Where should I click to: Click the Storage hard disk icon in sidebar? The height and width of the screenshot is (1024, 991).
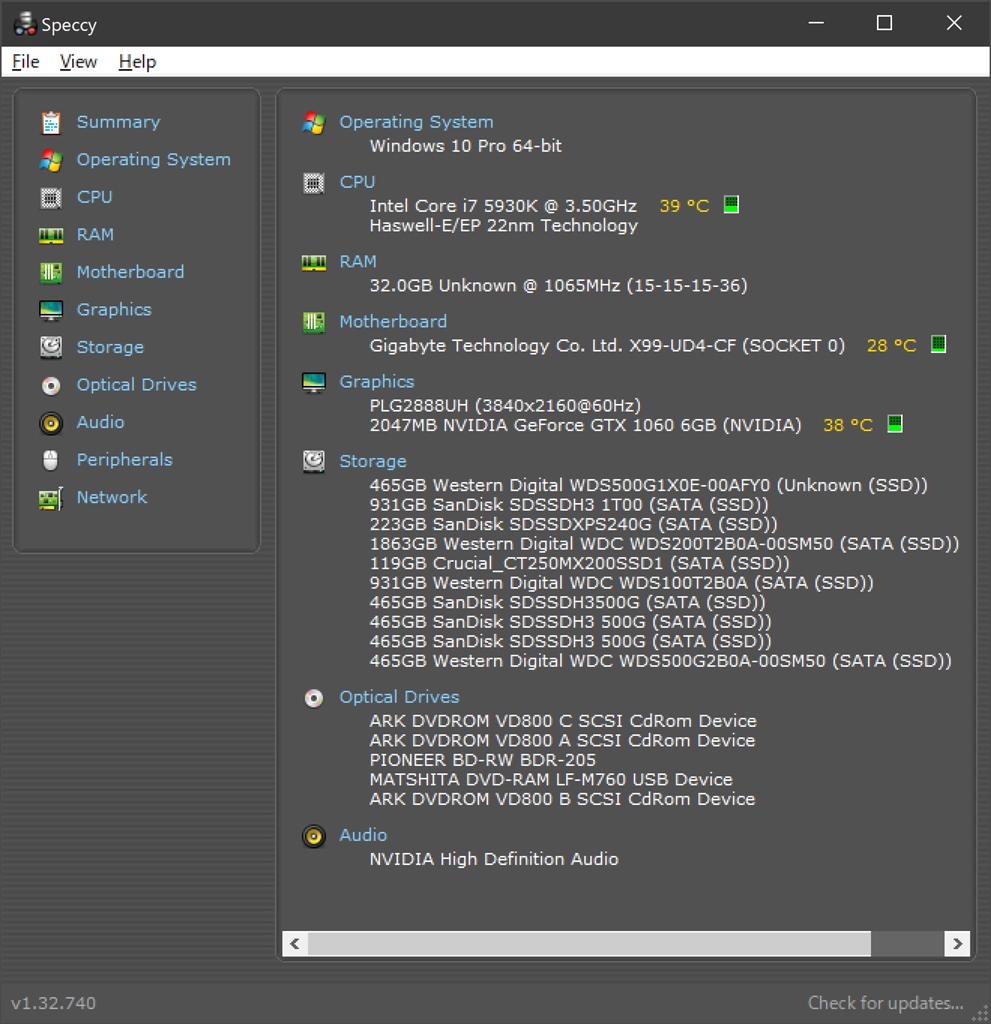pos(51,347)
